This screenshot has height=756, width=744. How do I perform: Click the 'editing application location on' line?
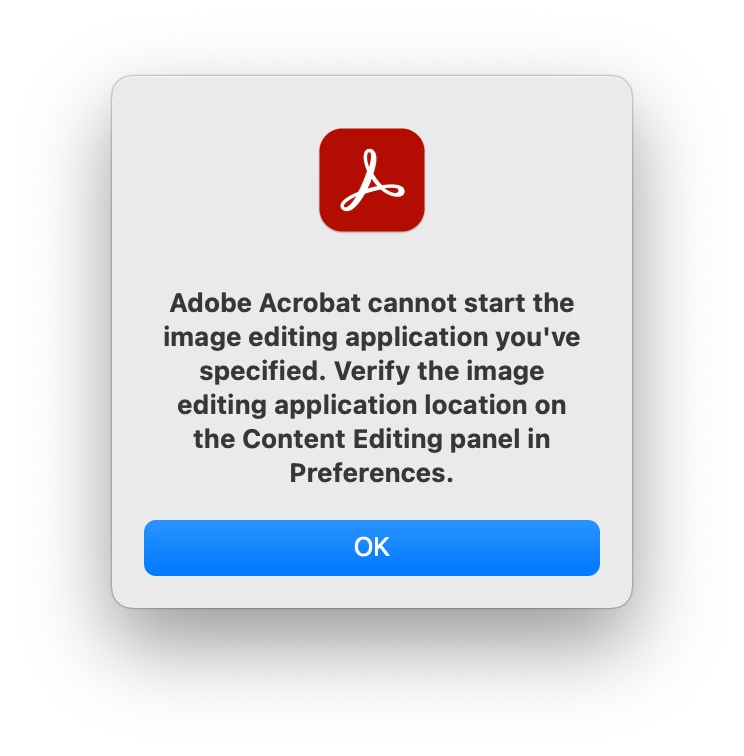(x=372, y=405)
